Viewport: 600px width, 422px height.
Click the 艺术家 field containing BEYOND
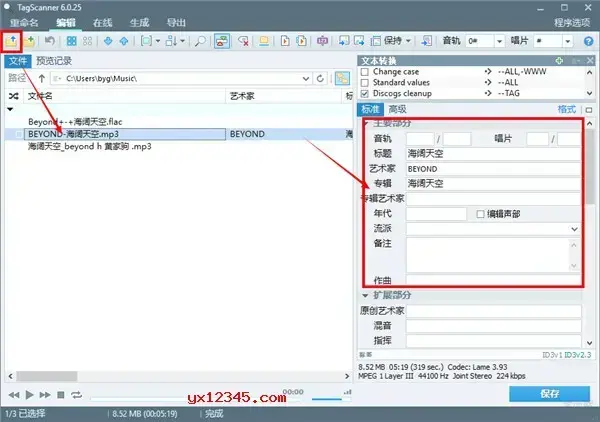(493, 169)
